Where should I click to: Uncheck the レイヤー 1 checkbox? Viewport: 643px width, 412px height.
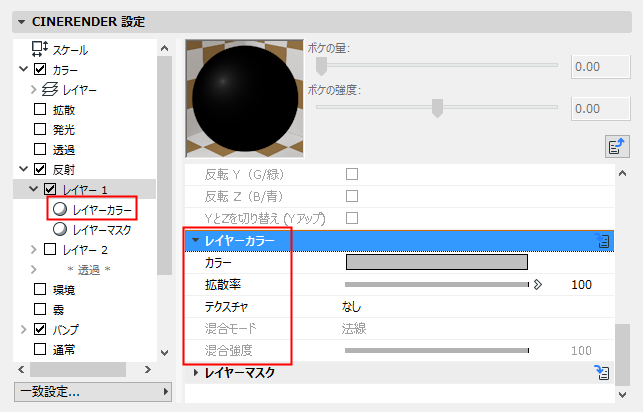[50, 189]
